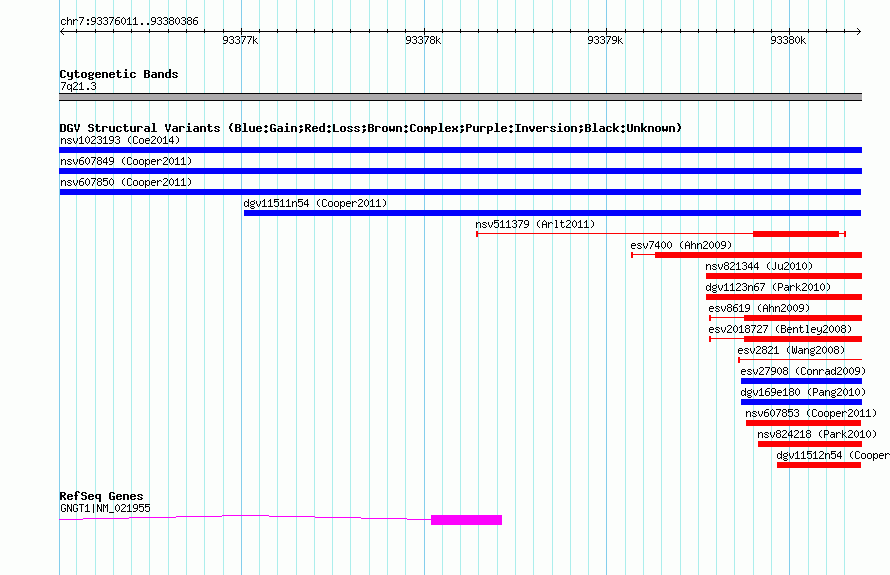890x575 pixels.
Task: Select the esv7400 (Ahn2009) red bar
Action: (758, 255)
